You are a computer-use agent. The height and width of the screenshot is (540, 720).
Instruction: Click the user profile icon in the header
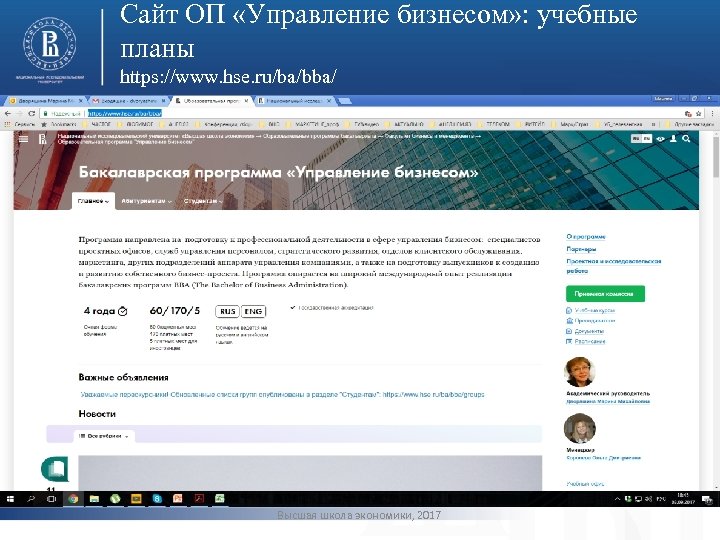coord(673,139)
